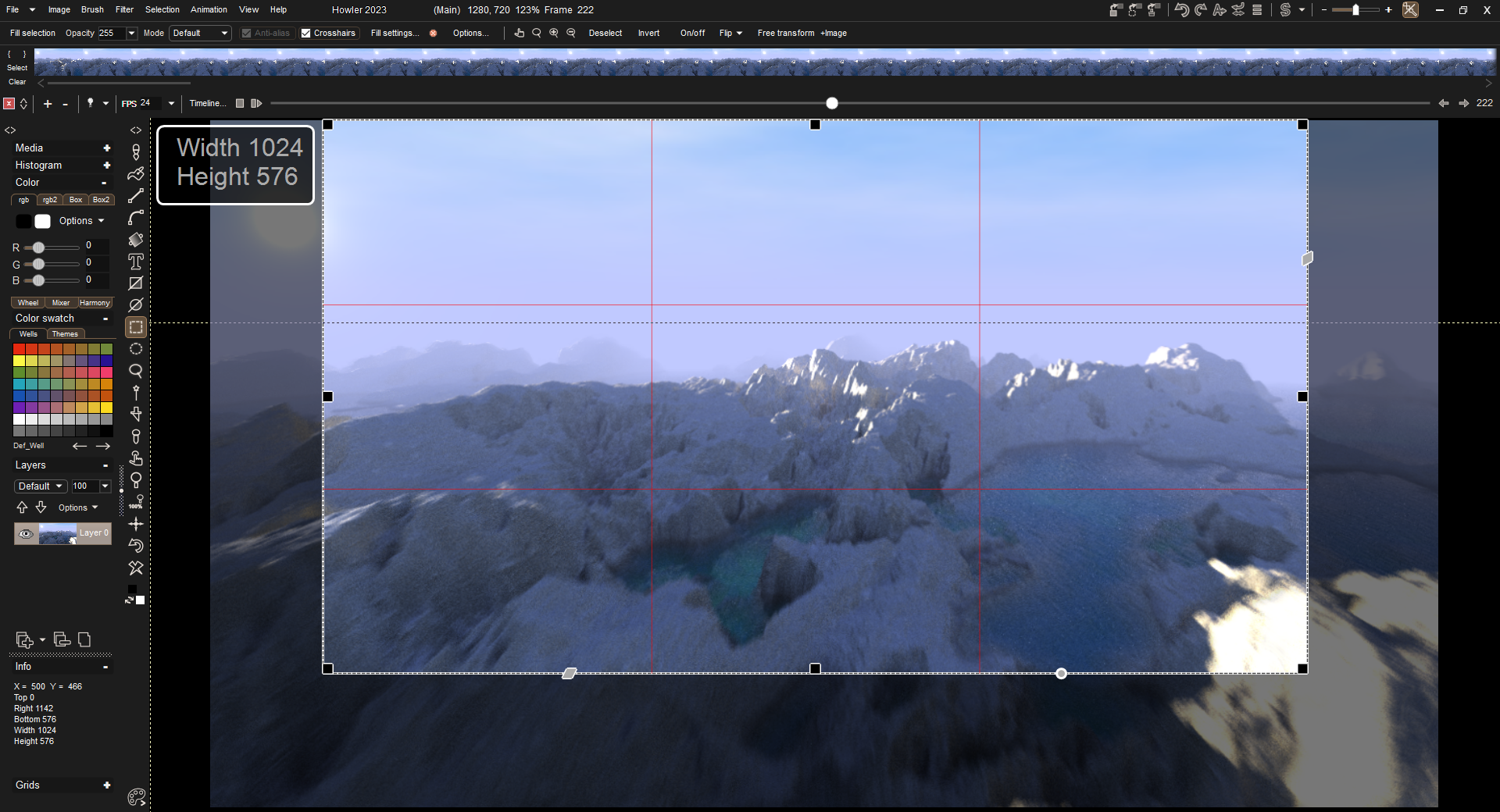Select the Text tool

(x=136, y=262)
